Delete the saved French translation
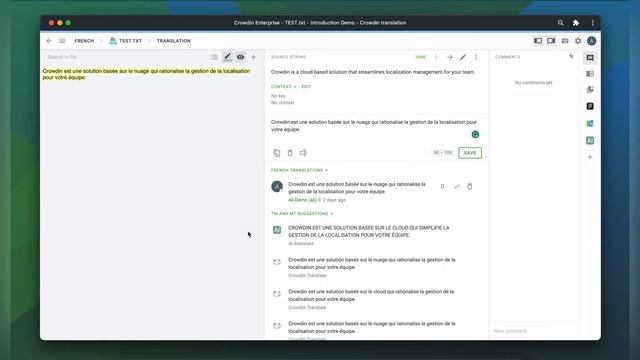The width and height of the screenshot is (640, 360). tap(470, 187)
